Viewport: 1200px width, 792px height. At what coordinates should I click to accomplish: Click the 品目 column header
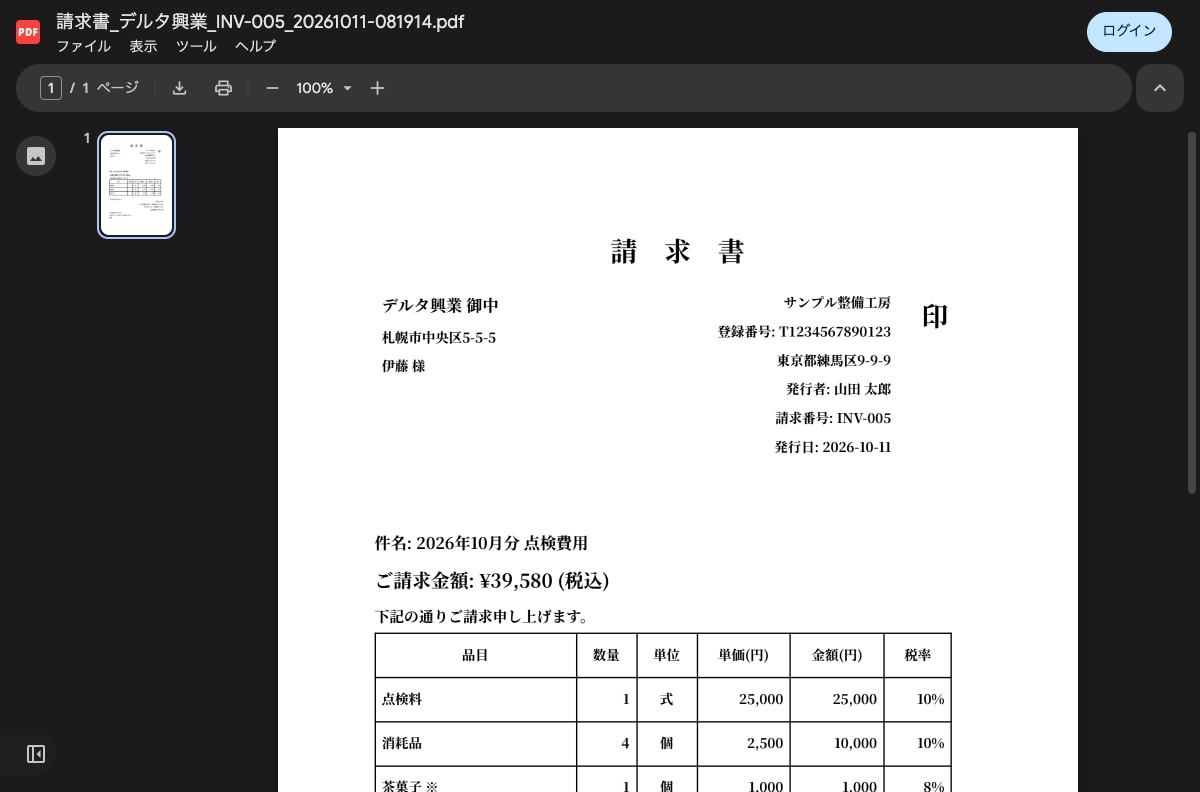475,655
